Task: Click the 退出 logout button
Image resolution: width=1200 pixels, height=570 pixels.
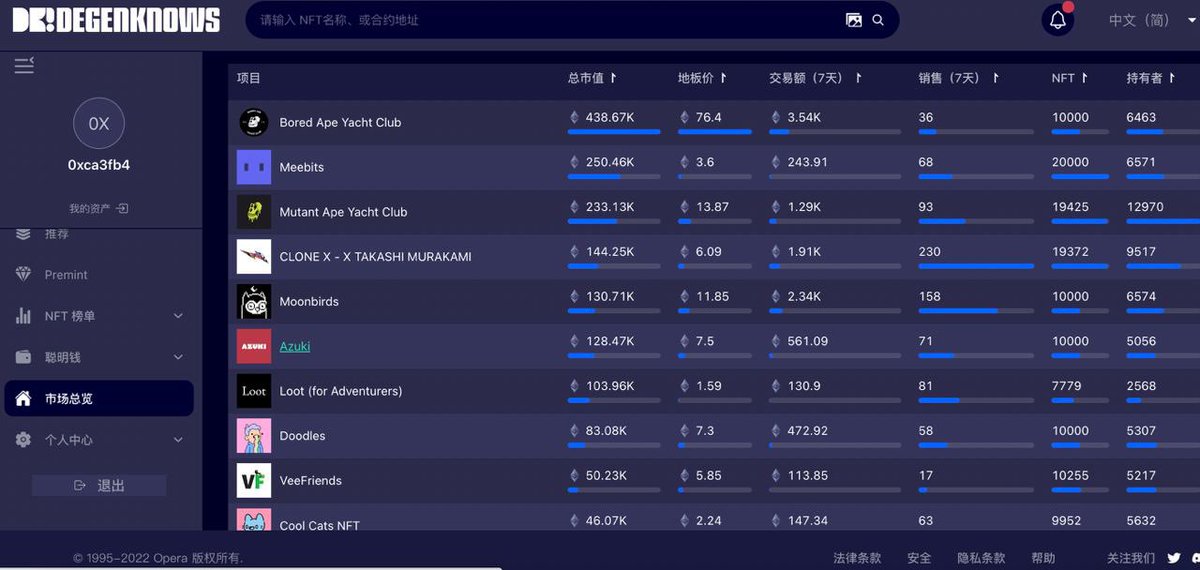Action: (99, 486)
